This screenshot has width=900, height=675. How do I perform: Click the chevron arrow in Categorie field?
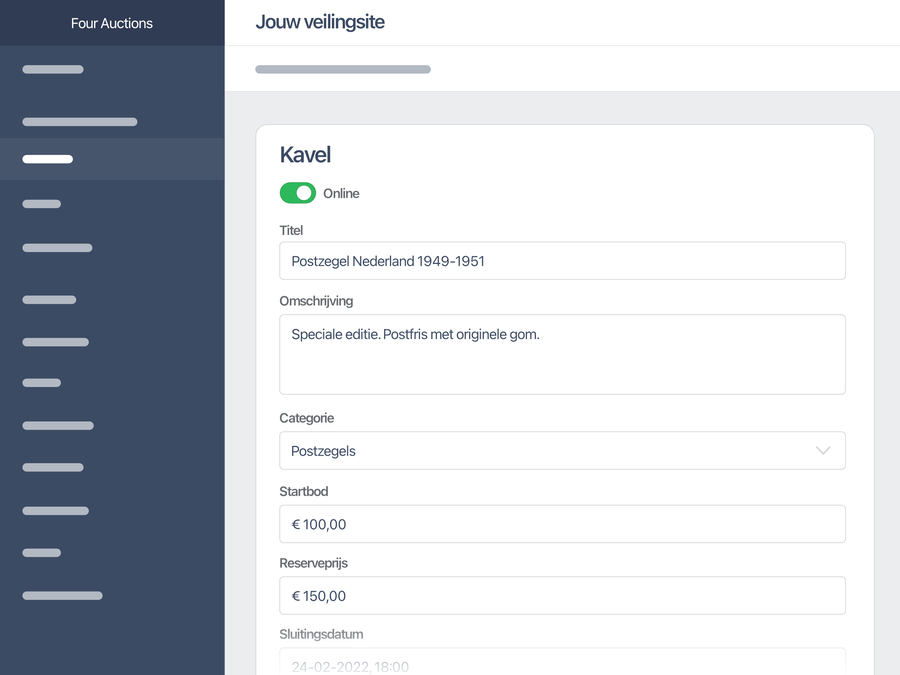point(823,451)
